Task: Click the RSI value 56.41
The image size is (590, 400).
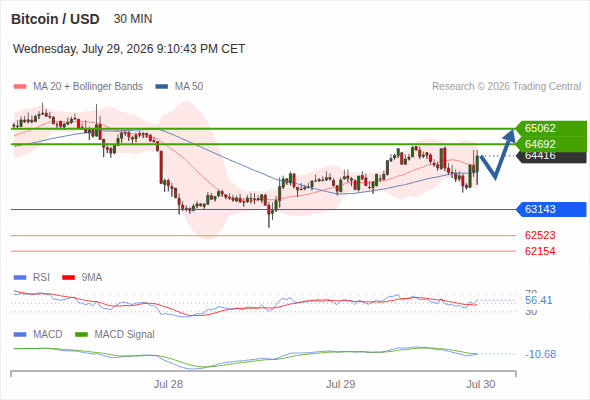Action: point(538,300)
